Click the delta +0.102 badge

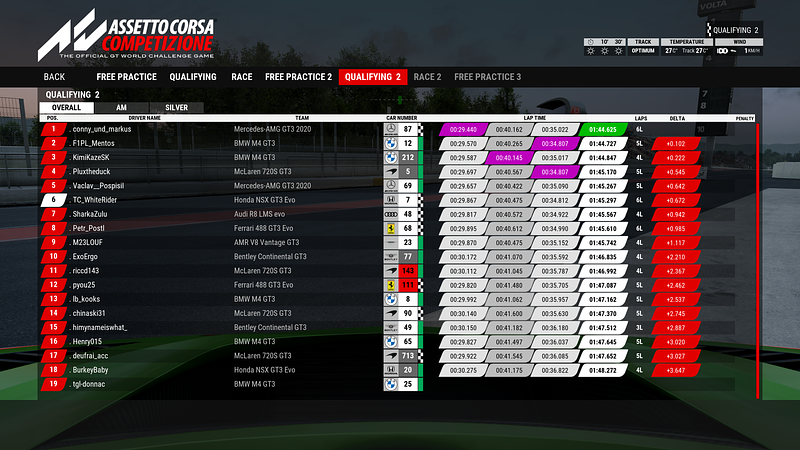676,144
